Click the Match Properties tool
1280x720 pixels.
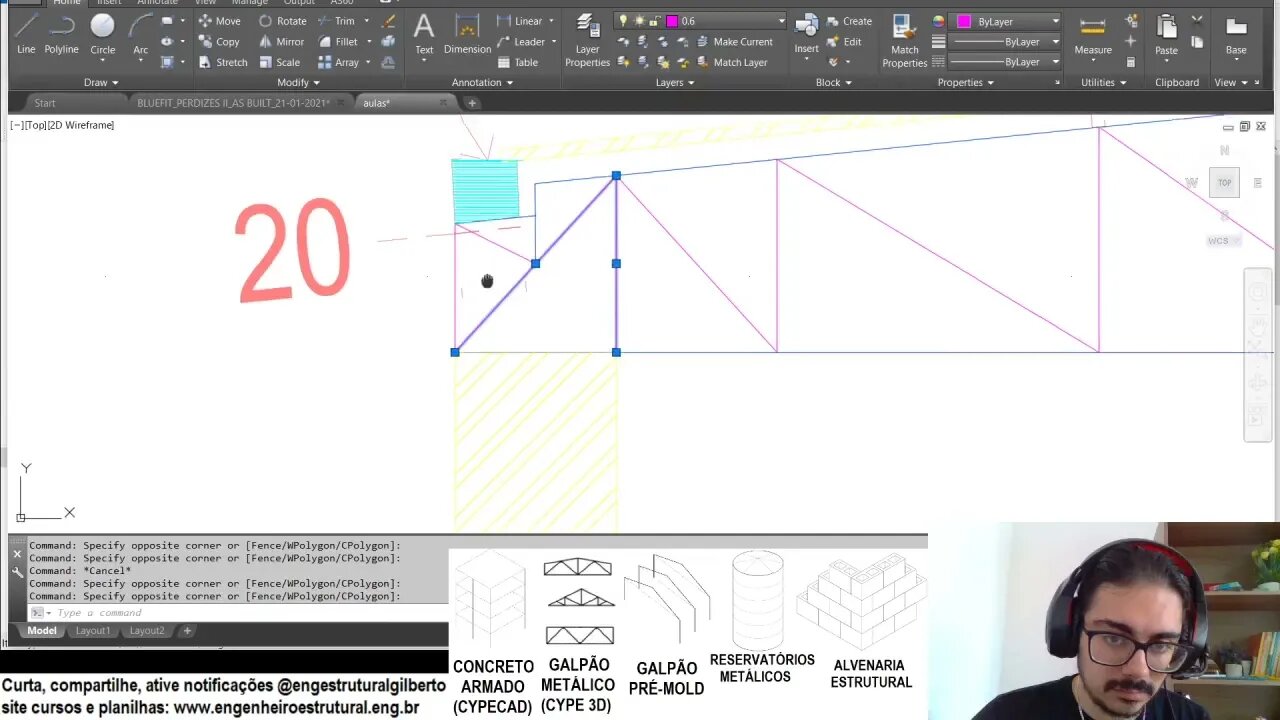coord(904,40)
